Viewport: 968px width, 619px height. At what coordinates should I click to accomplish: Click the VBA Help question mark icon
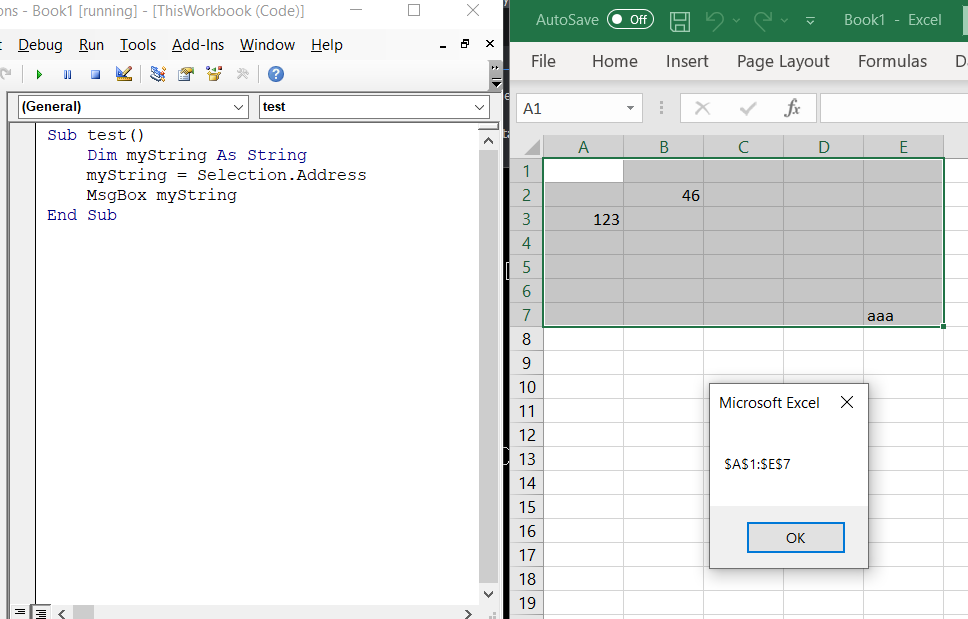(275, 74)
